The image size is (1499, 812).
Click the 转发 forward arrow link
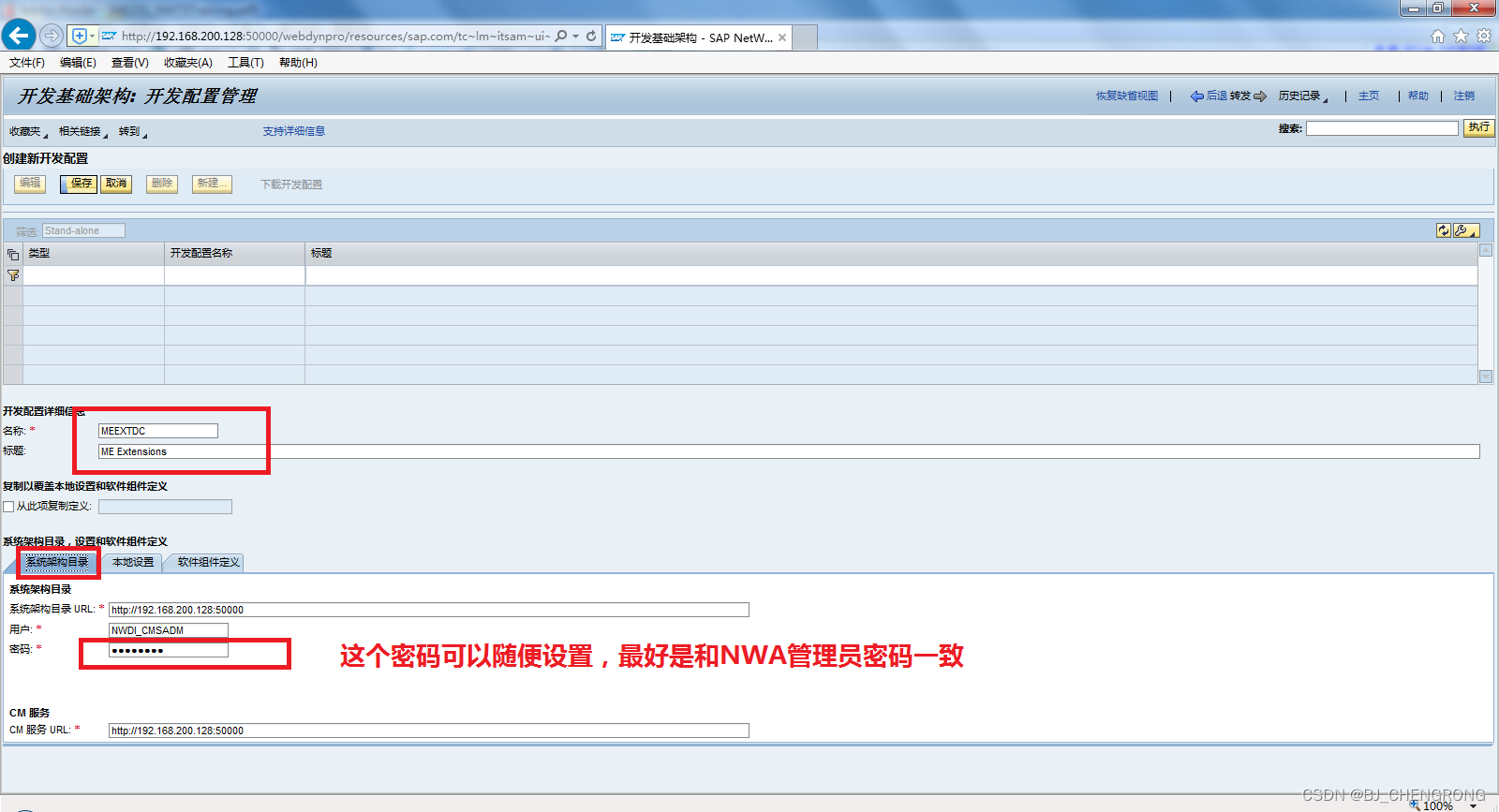[x=1248, y=96]
